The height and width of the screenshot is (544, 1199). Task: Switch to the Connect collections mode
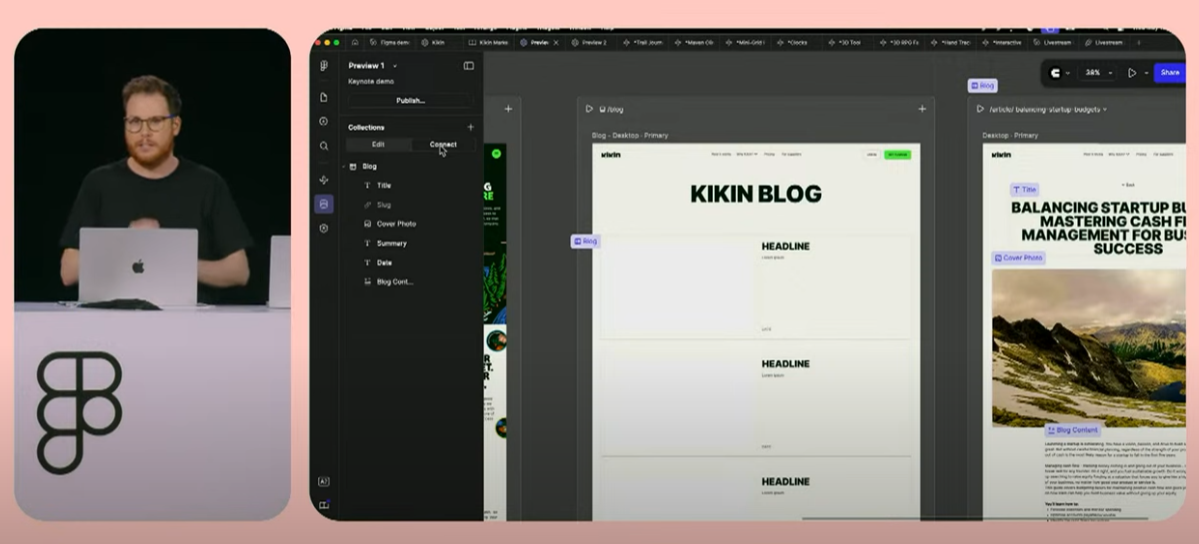(444, 144)
